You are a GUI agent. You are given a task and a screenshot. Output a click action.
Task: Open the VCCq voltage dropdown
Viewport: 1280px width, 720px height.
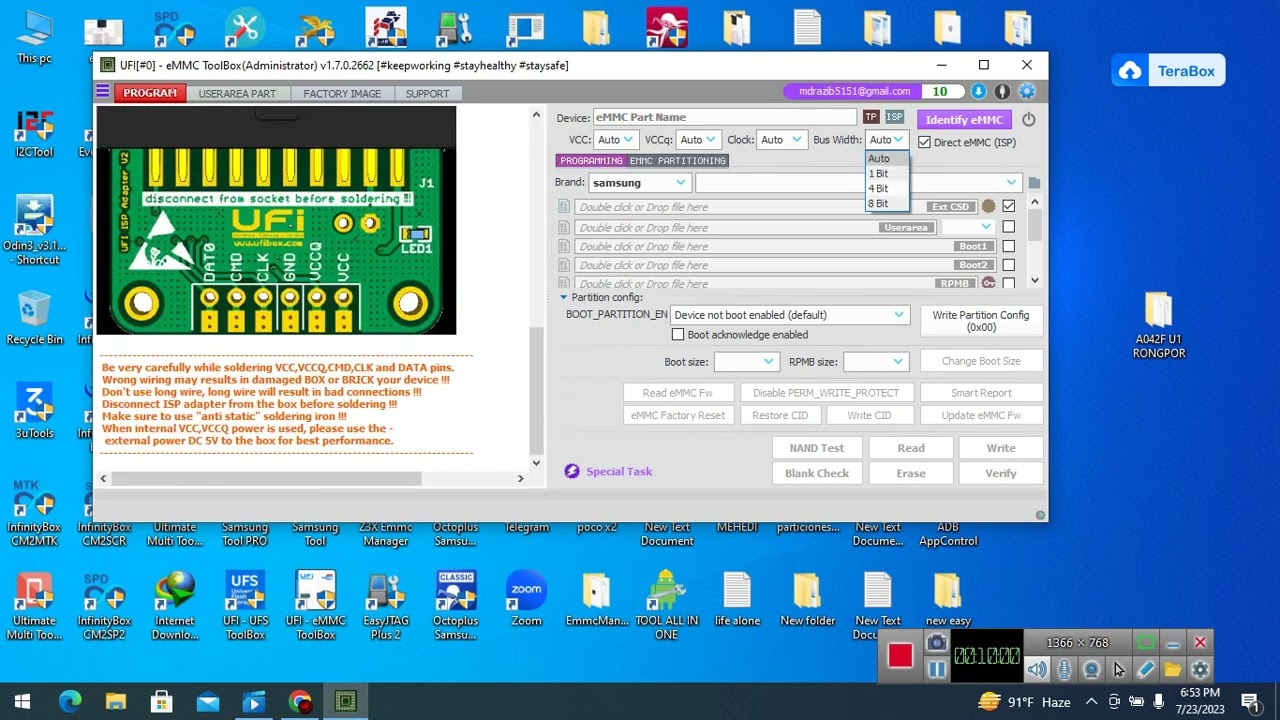pyautogui.click(x=697, y=140)
